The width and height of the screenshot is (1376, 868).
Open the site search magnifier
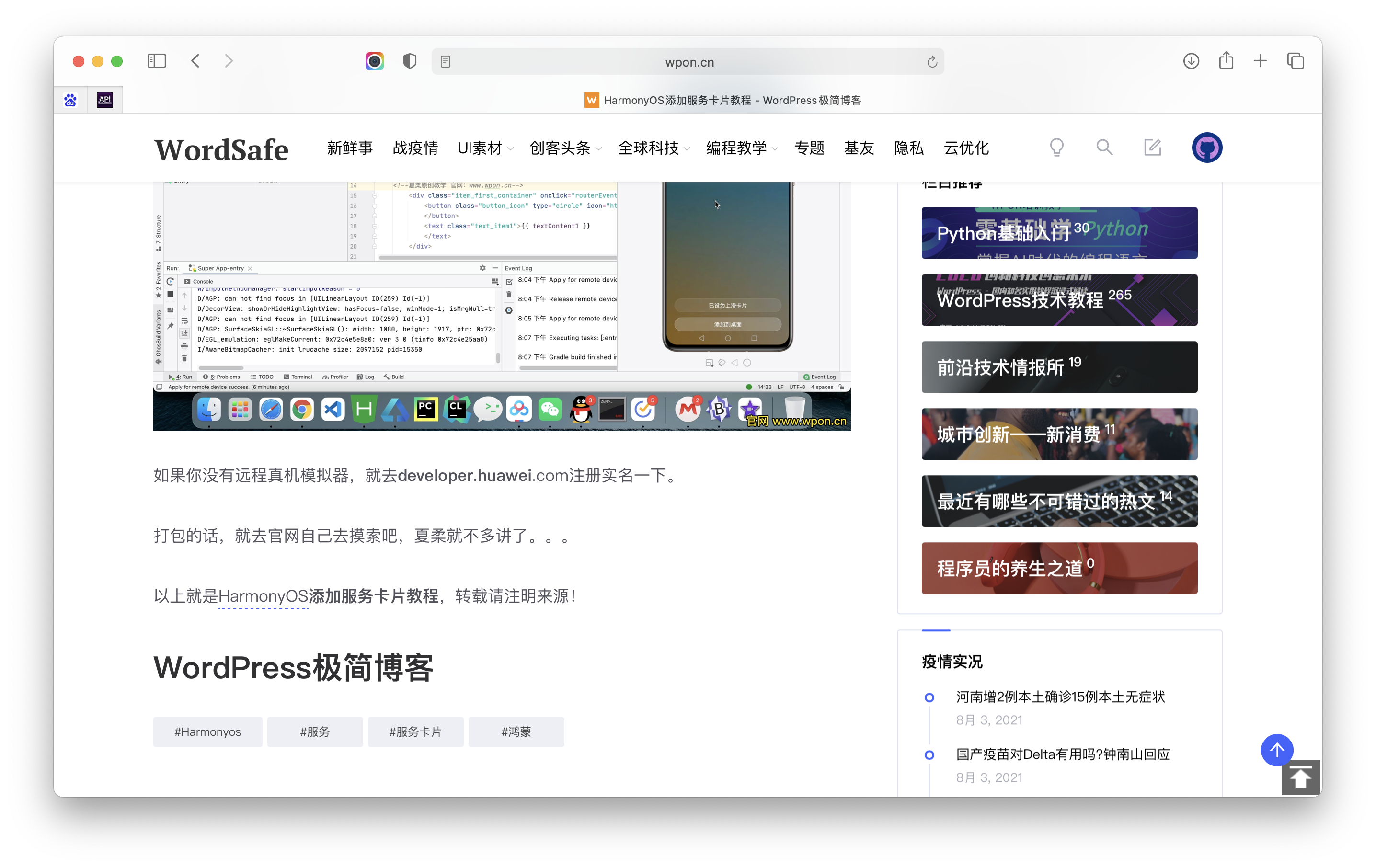[x=1104, y=148]
